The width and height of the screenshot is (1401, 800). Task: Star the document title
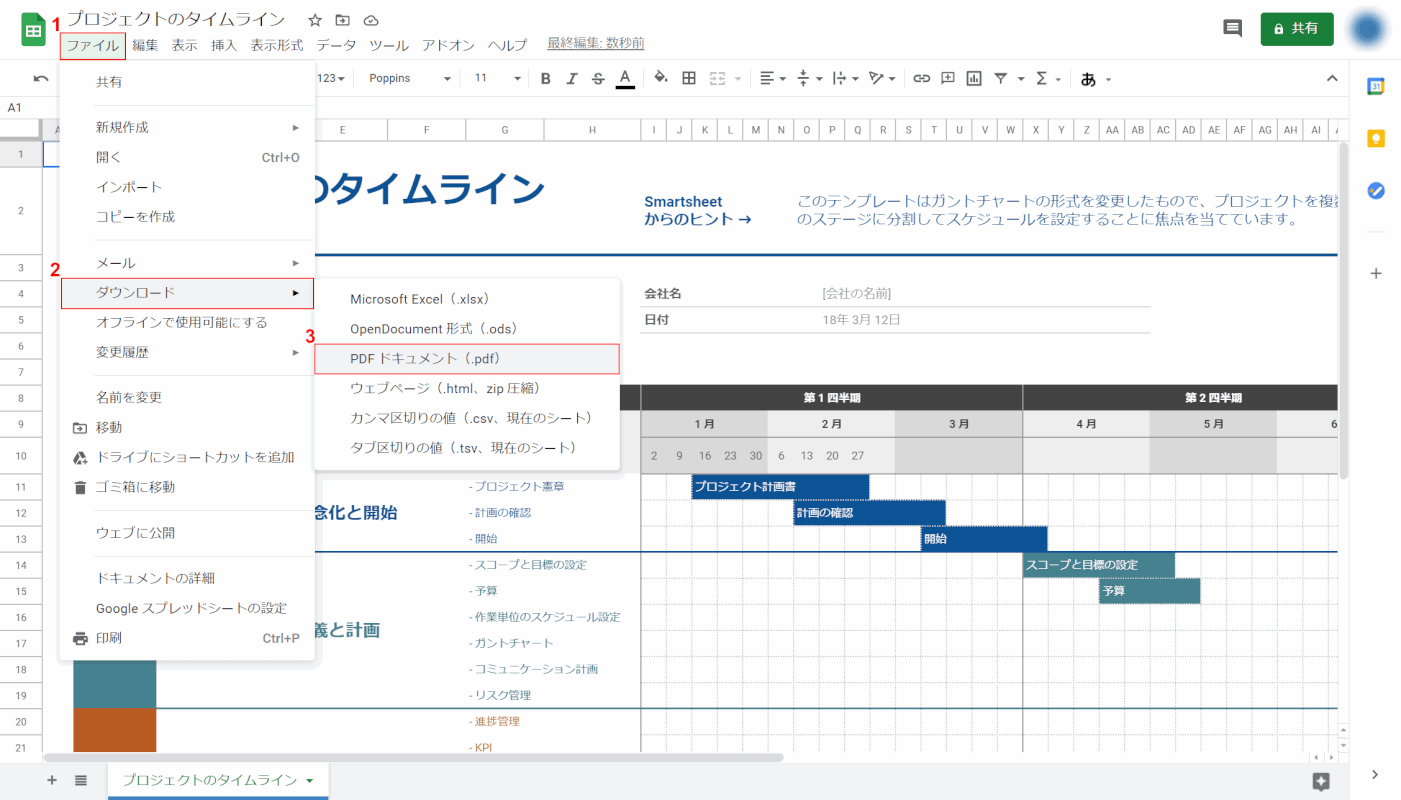pos(315,20)
